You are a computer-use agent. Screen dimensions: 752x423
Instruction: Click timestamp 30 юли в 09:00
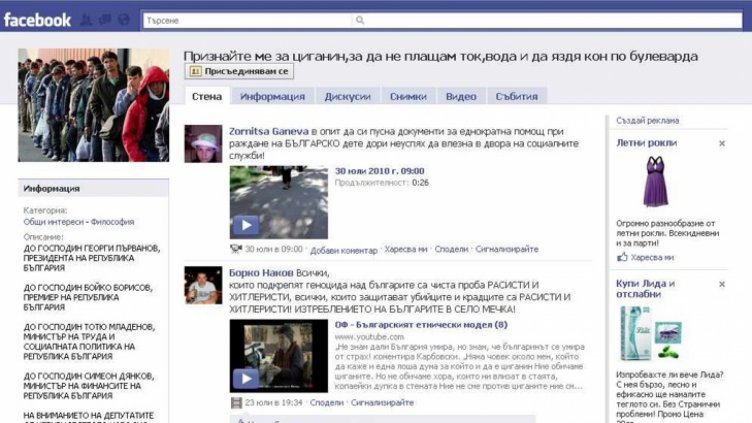coord(274,249)
